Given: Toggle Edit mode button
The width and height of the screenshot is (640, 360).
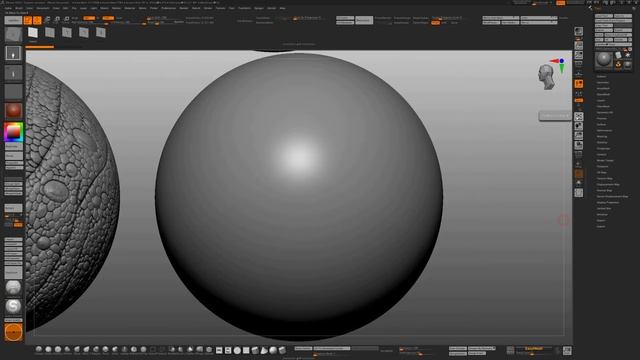Looking at the screenshot, I should click(28, 20).
